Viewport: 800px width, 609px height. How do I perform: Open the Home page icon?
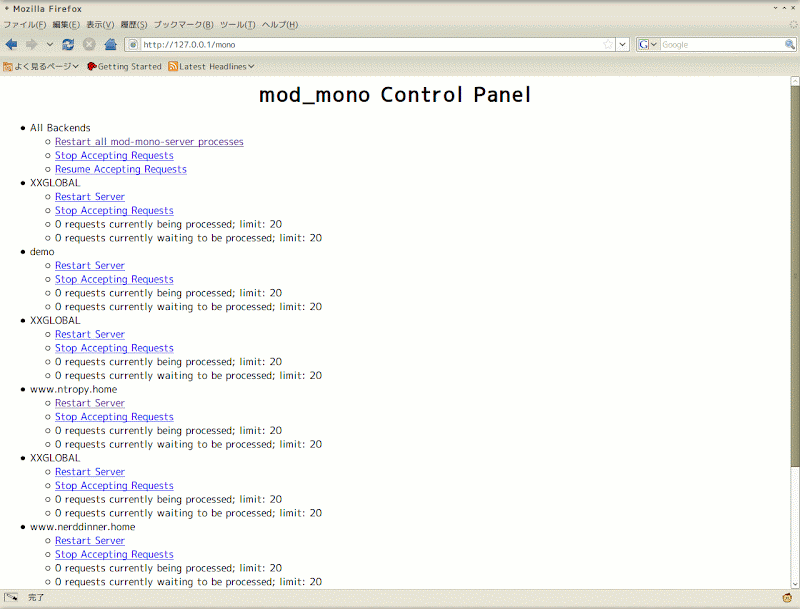tap(111, 44)
